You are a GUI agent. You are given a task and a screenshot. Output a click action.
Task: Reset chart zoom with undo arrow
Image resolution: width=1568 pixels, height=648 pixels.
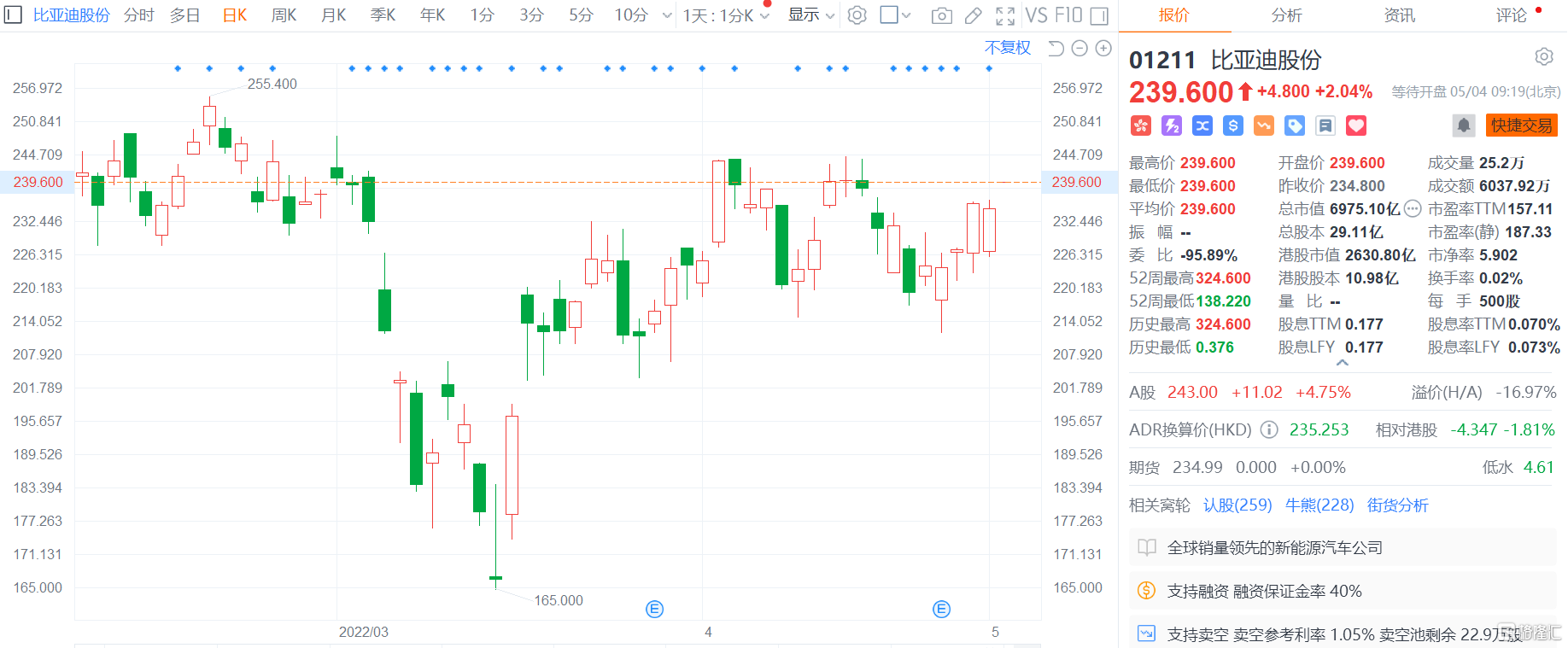(1056, 48)
